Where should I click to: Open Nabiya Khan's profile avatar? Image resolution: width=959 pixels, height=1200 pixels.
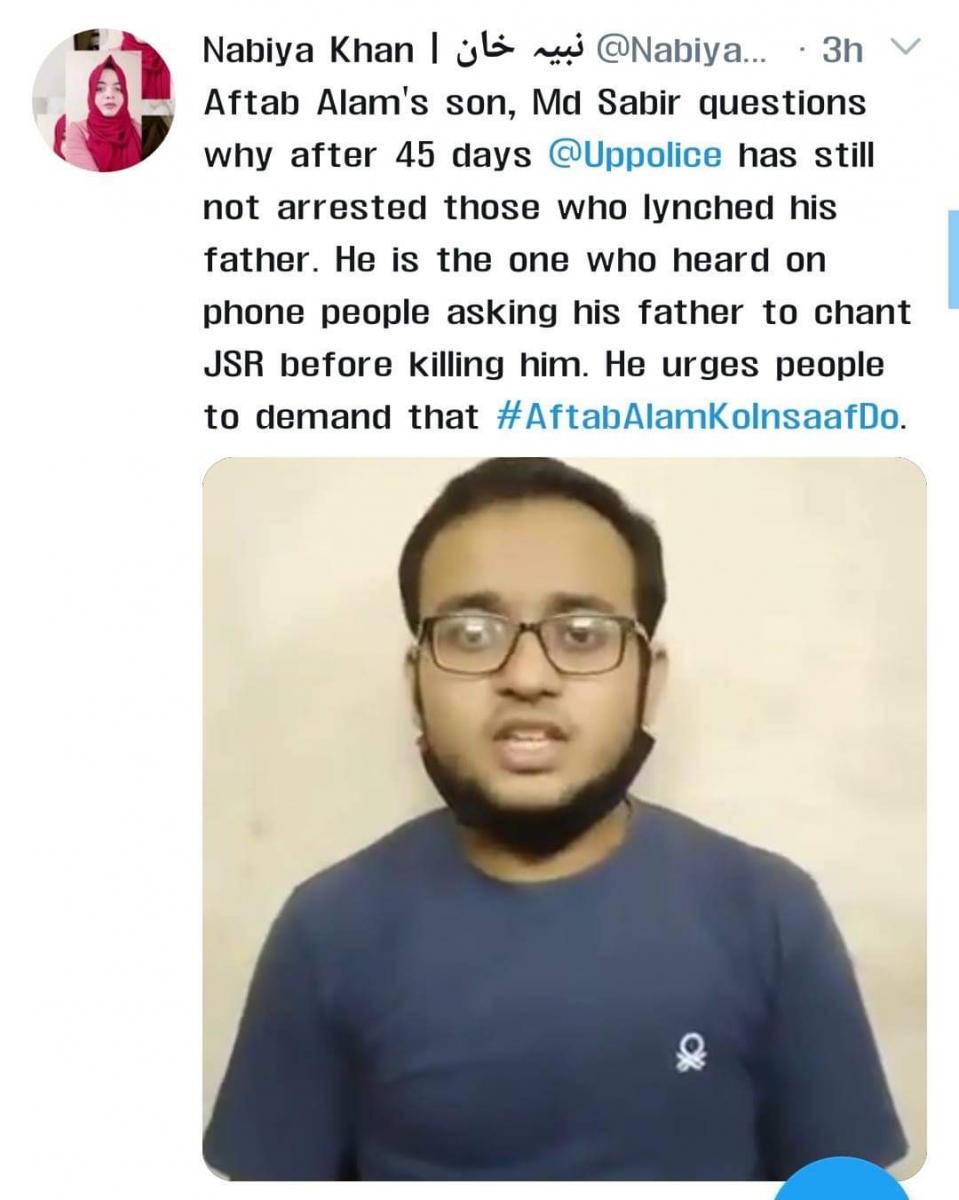[103, 99]
